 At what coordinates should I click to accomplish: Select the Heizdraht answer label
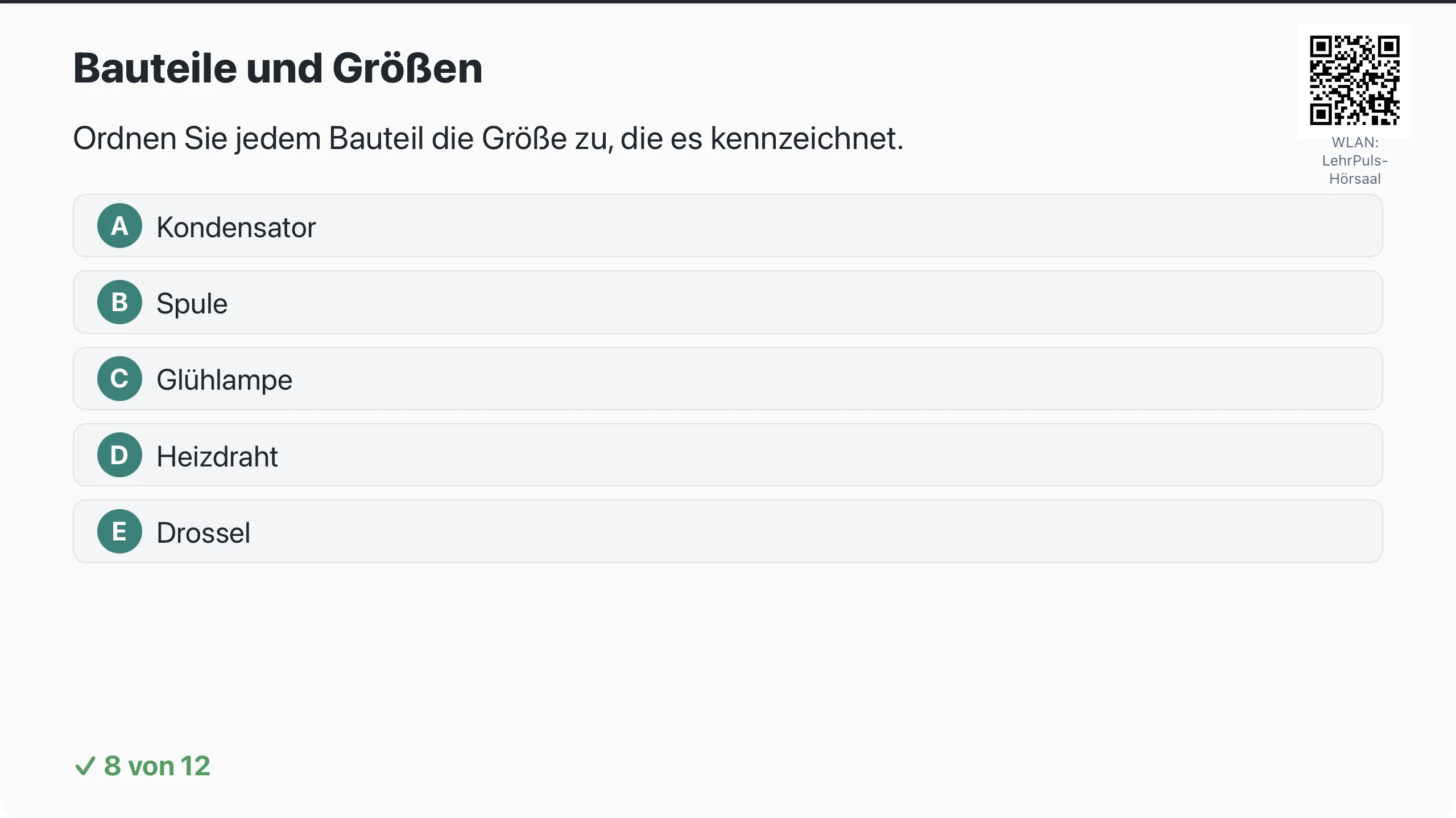click(217, 456)
